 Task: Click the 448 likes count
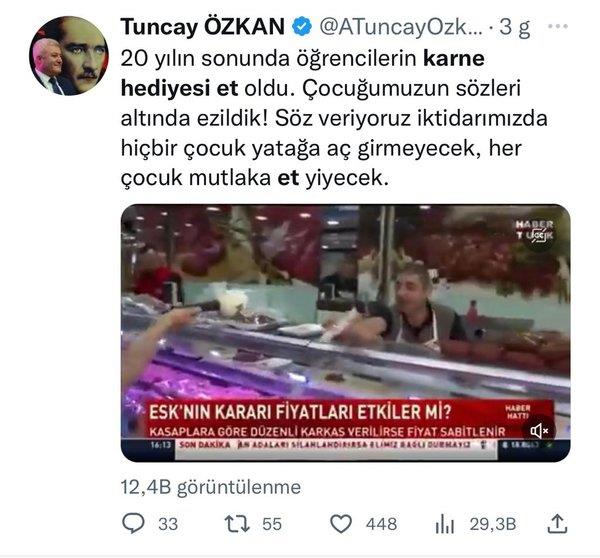point(381,524)
